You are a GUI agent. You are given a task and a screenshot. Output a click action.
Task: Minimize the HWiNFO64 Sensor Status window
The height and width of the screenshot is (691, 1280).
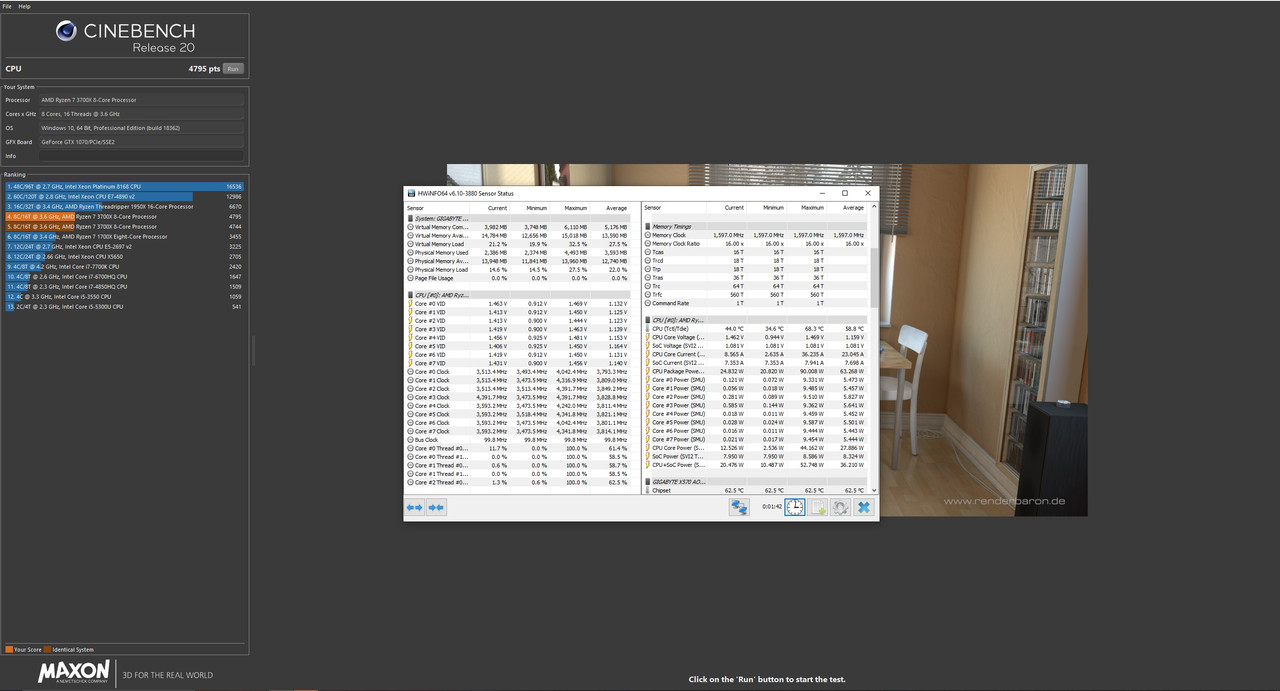(x=821, y=193)
